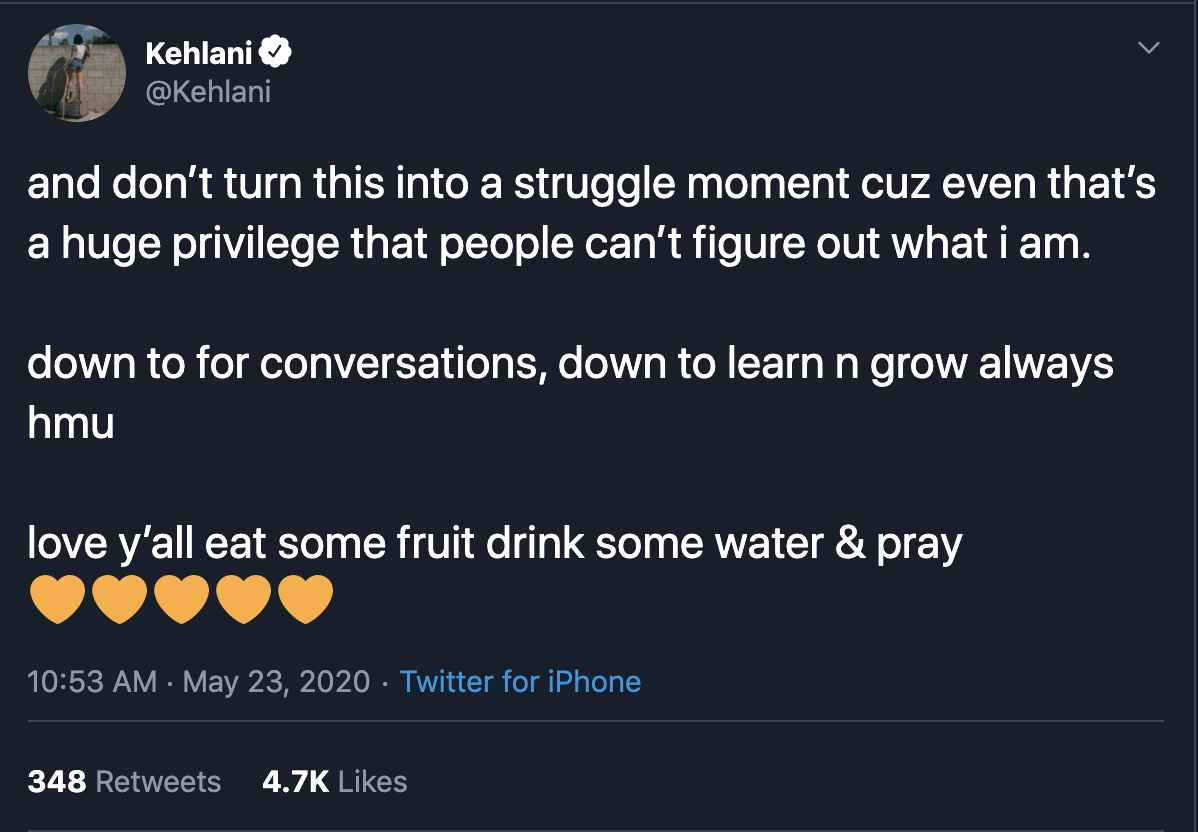Screen dimensions: 1198x832
Task: Click the fourth yellow heart emoji
Action: [x=244, y=600]
